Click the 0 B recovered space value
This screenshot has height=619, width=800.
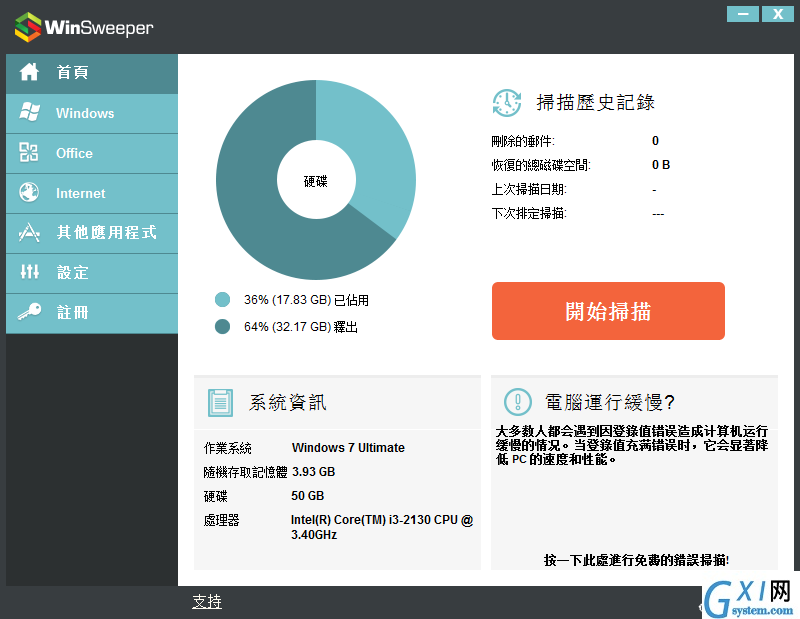click(x=661, y=165)
